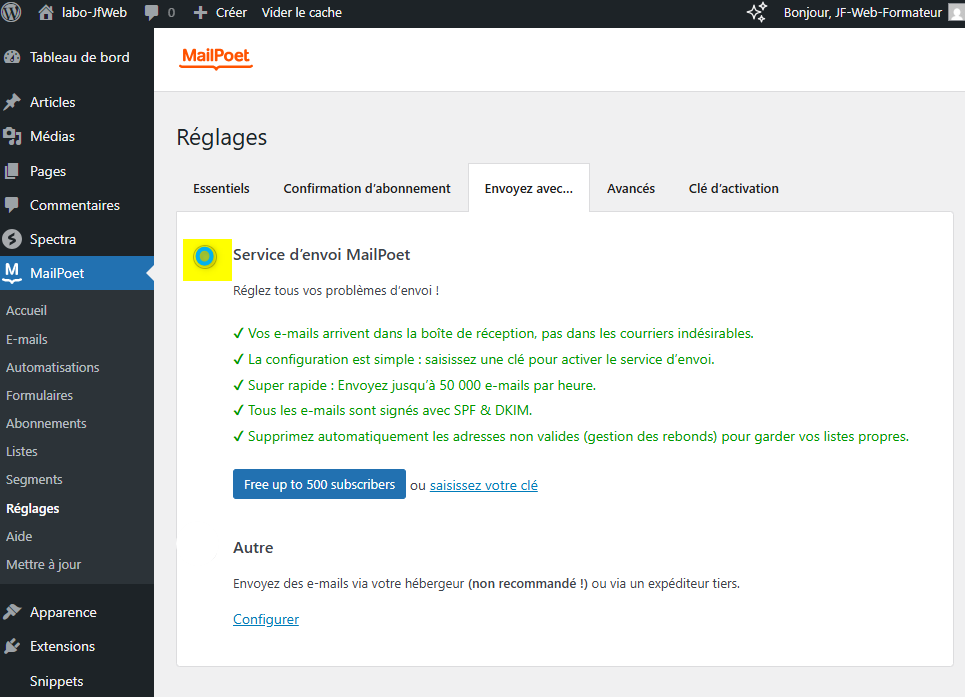Open Formulaires submenu item
This screenshot has width=965, height=697.
39,396
